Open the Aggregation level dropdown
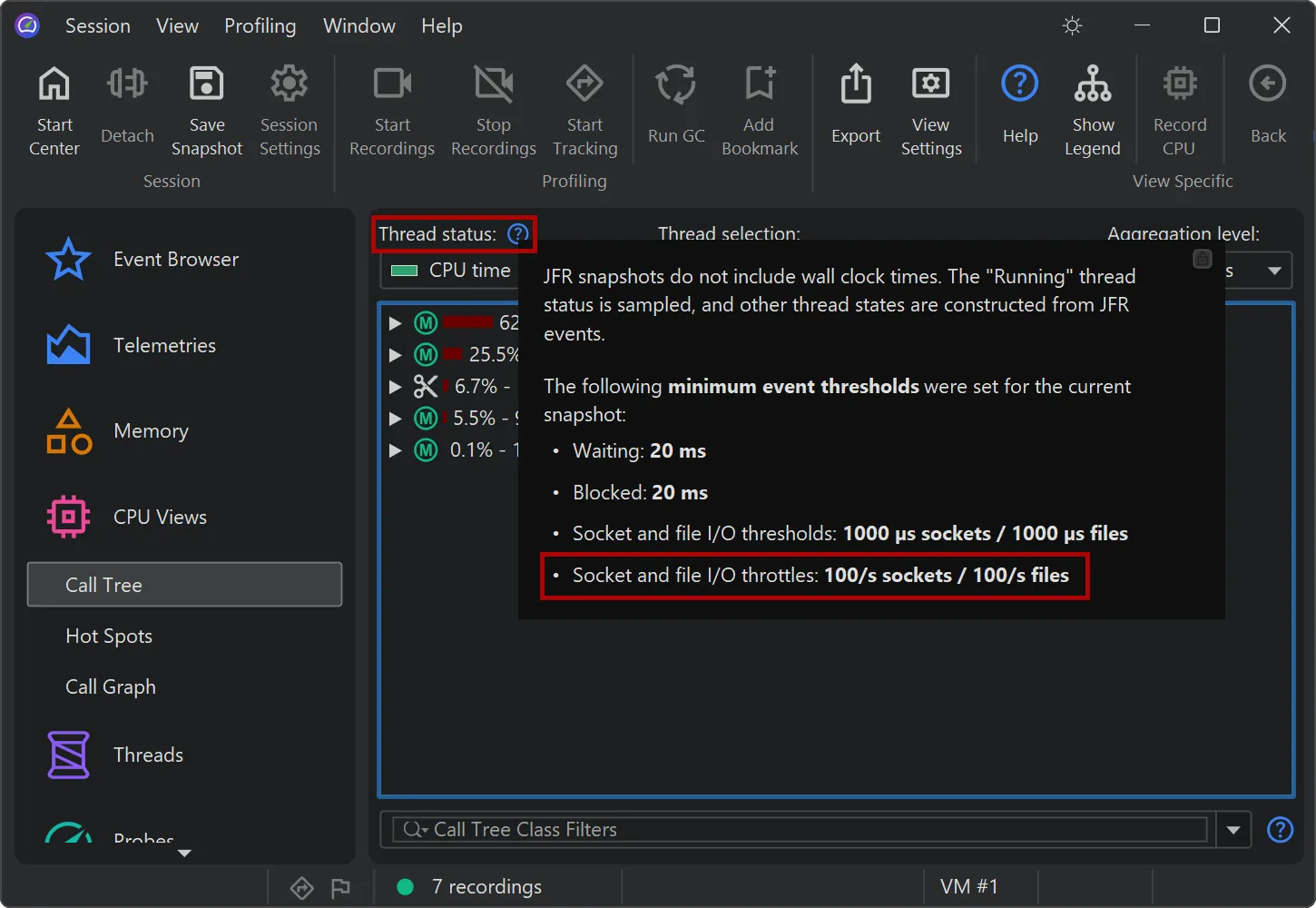Image resolution: width=1316 pixels, height=908 pixels. [1273, 270]
